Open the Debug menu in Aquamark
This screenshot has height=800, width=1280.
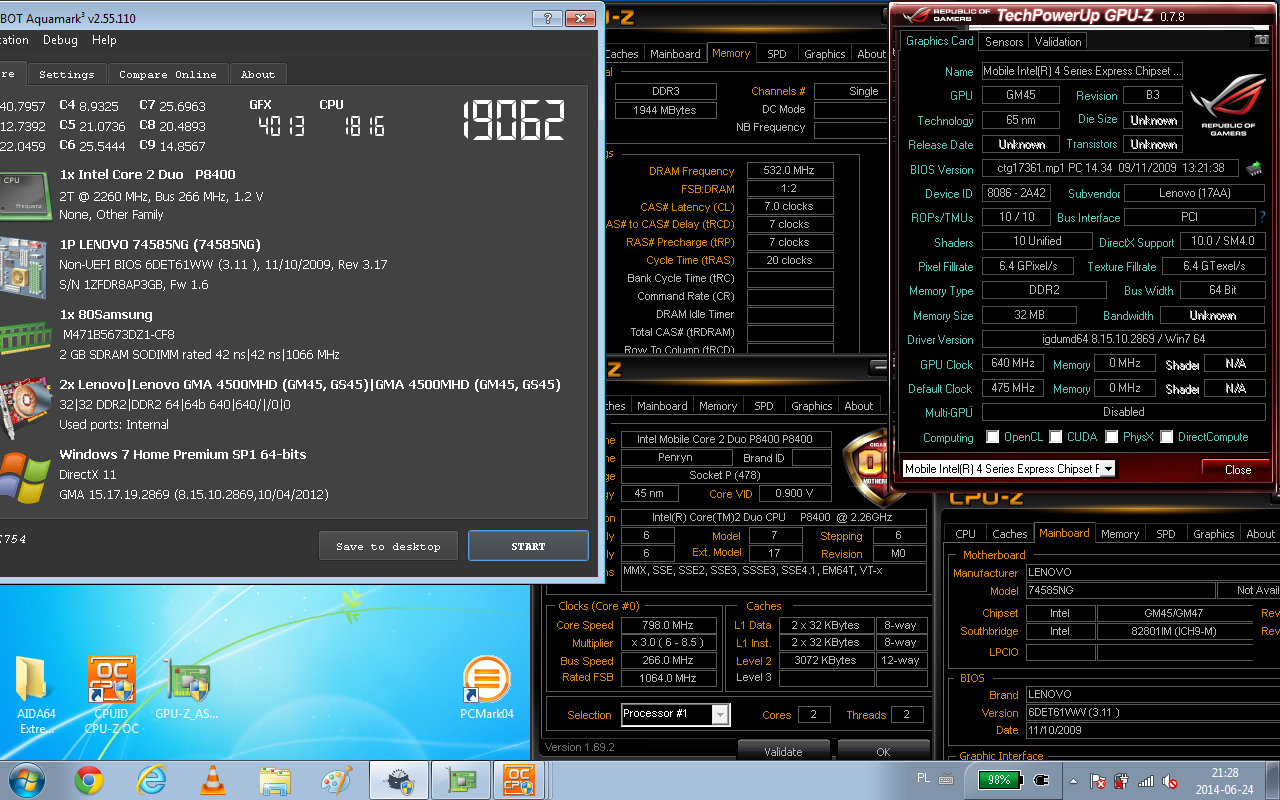point(60,40)
